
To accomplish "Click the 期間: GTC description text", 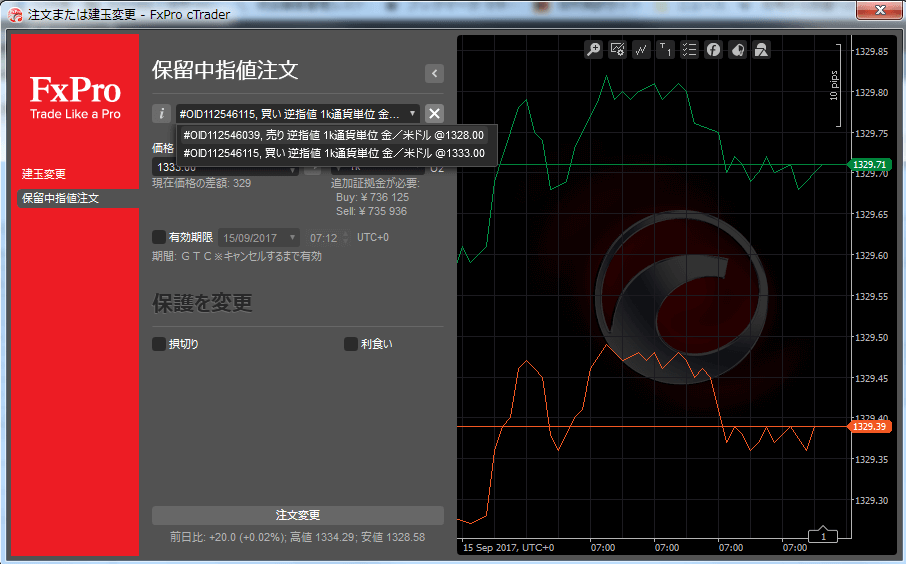I will click(237, 256).
